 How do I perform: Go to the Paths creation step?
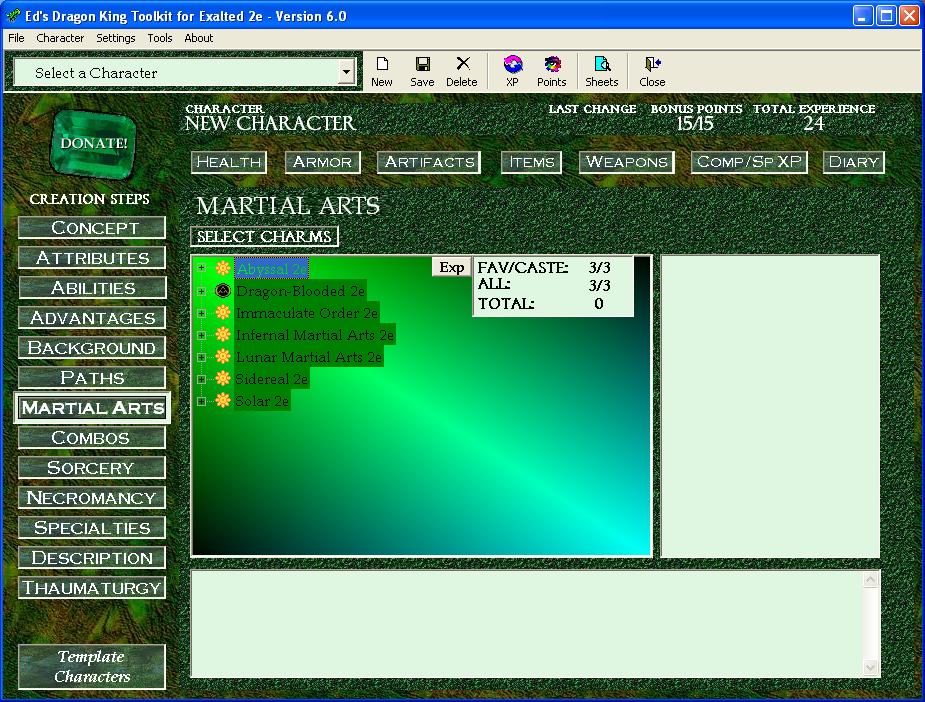[92, 378]
